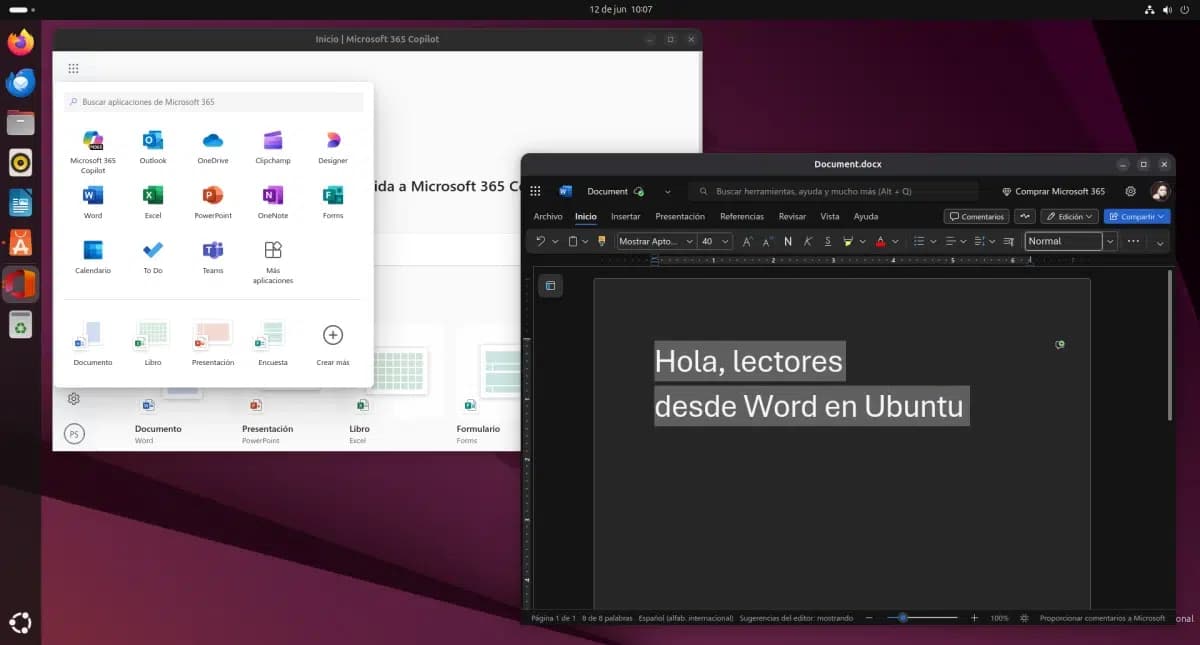
Task: Click the More options ellipsis in Word toolbar
Action: coord(1133,241)
